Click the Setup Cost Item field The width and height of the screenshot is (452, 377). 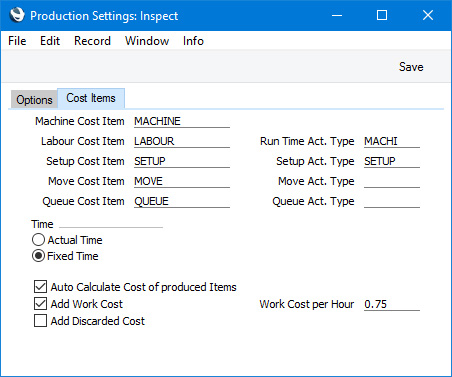pyautogui.click(x=182, y=161)
